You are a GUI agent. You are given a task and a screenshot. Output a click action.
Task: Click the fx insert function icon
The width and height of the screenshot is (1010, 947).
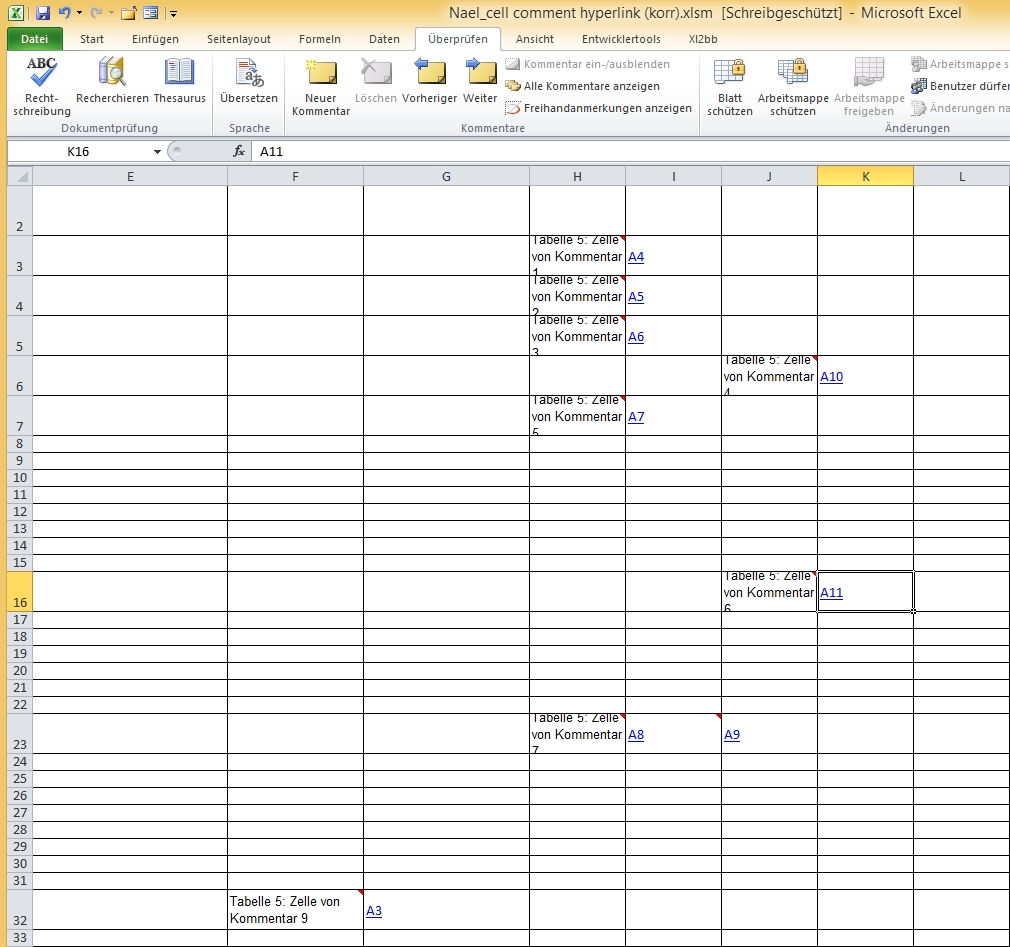[x=238, y=151]
